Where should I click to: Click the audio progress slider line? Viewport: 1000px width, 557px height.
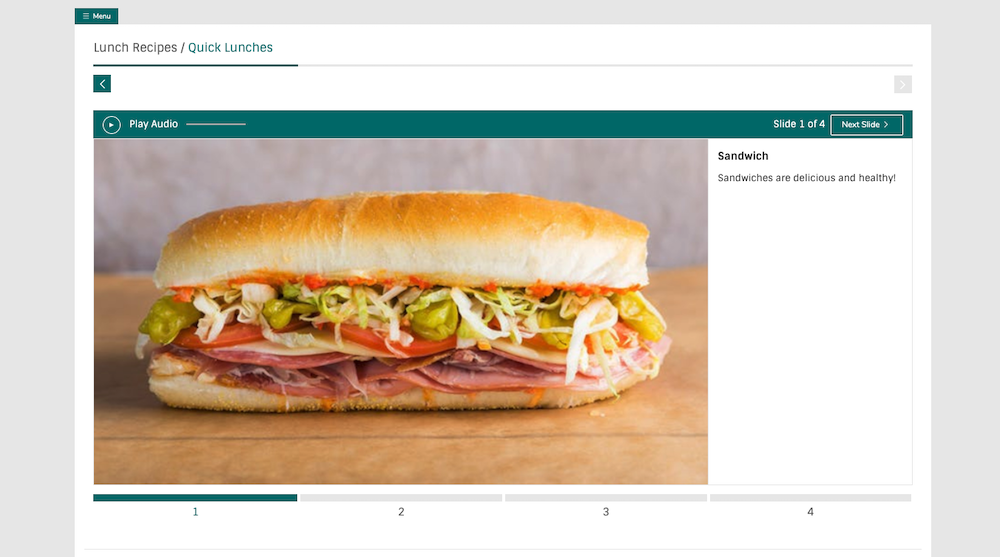(x=216, y=124)
